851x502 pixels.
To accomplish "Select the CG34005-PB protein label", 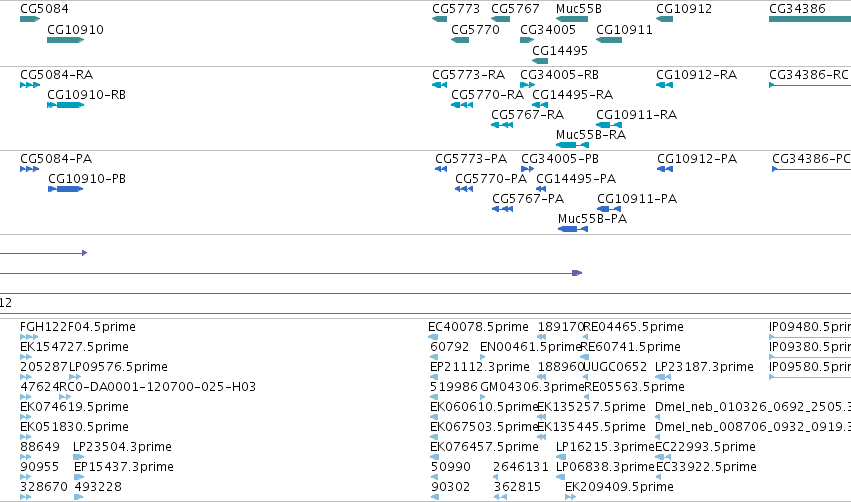I will tap(560, 158).
